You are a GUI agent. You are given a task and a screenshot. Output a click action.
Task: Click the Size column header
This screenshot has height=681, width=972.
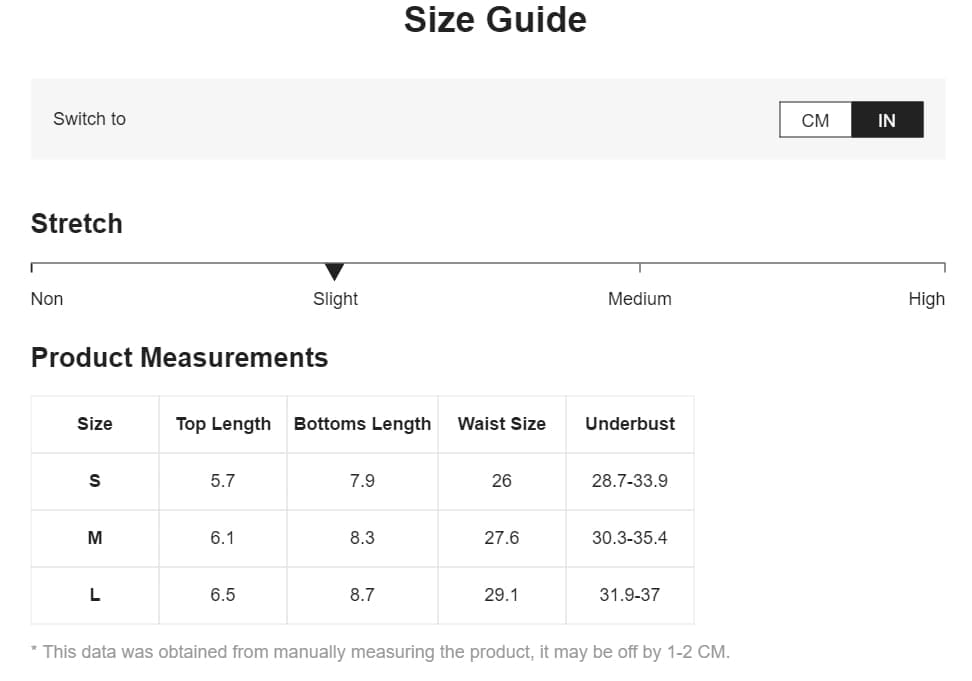point(95,424)
